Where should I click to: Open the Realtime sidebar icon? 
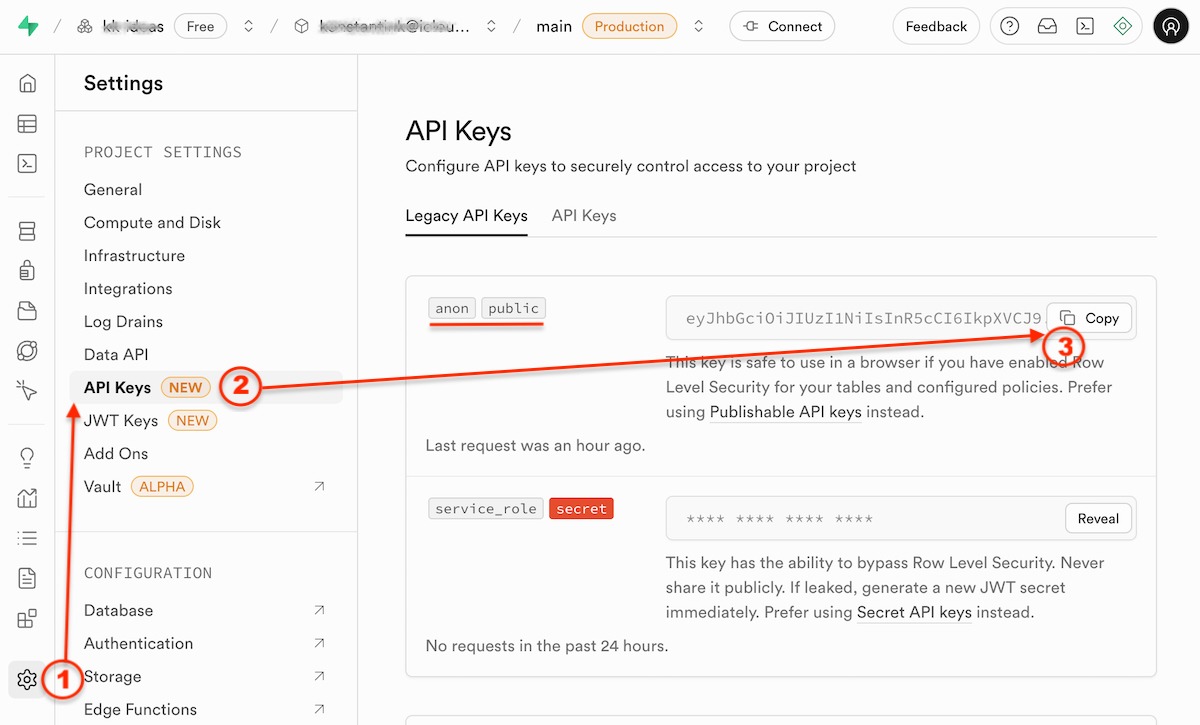click(26, 349)
